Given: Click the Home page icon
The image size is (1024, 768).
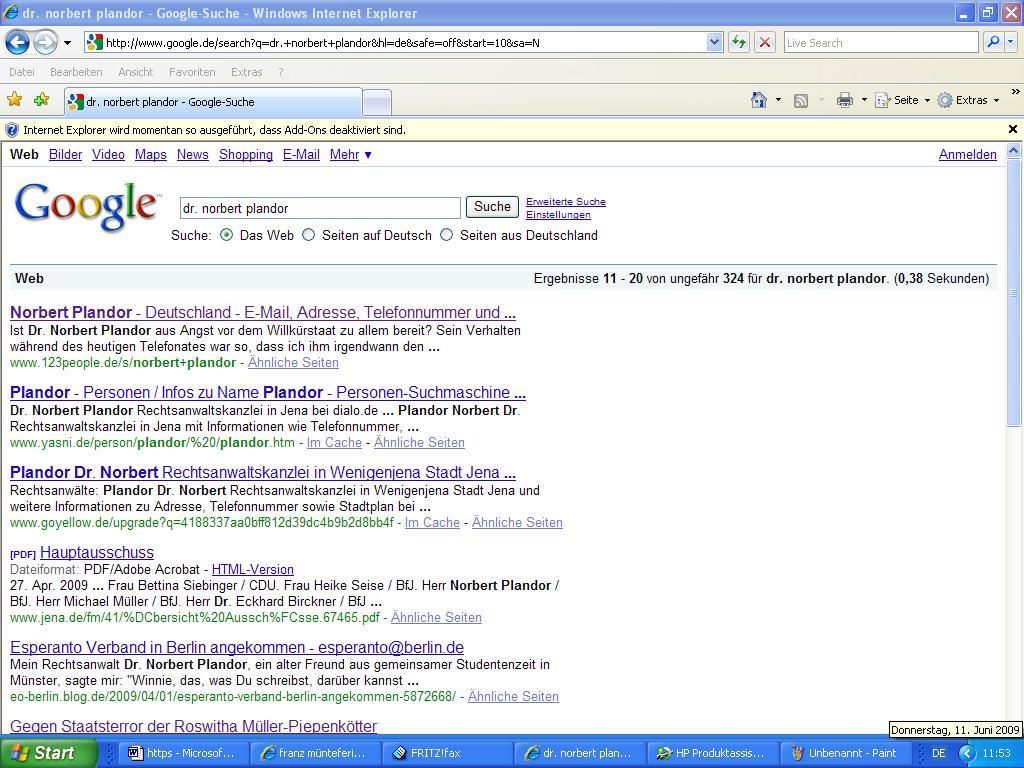Looking at the screenshot, I should [x=758, y=100].
